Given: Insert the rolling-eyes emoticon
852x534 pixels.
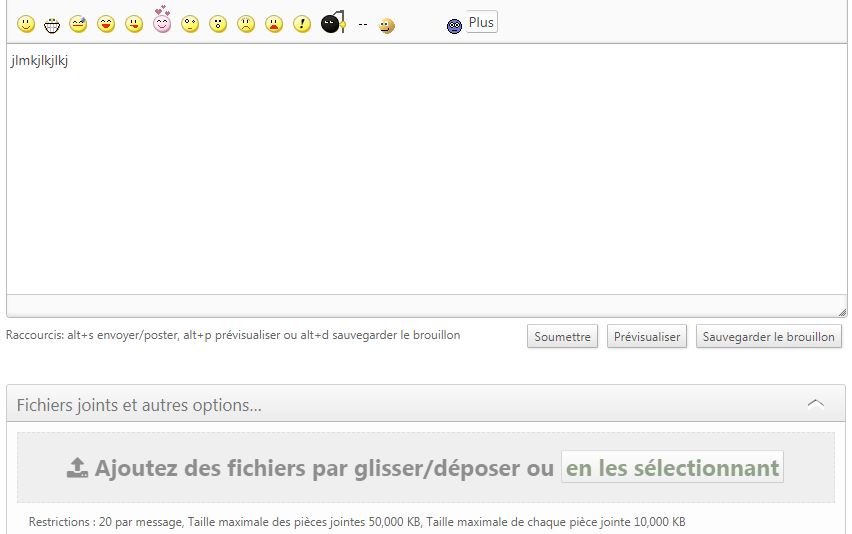Looking at the screenshot, I should [190, 24].
